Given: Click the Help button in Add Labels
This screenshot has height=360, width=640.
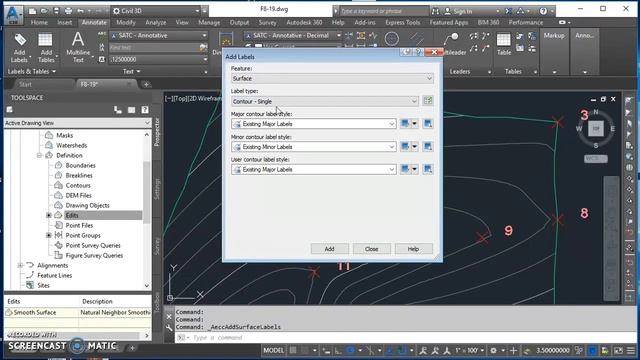Looking at the screenshot, I should point(413,249).
